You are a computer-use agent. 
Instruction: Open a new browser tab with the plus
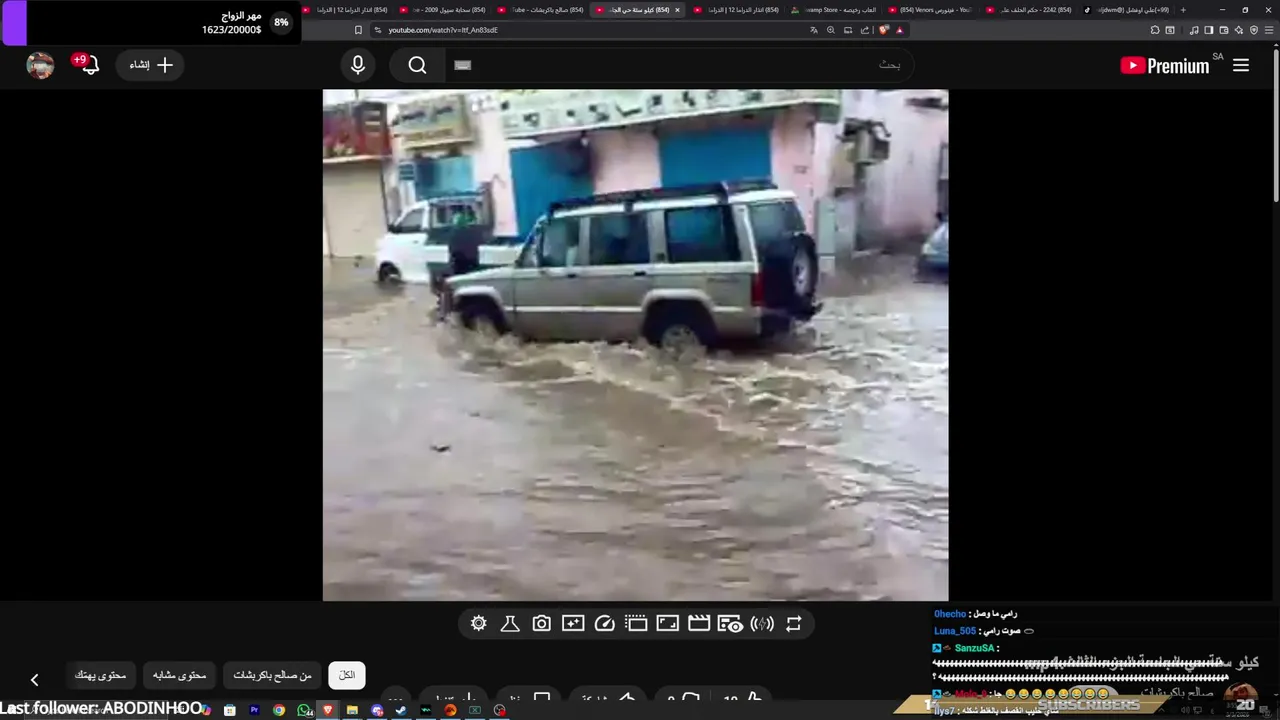[x=1183, y=10]
